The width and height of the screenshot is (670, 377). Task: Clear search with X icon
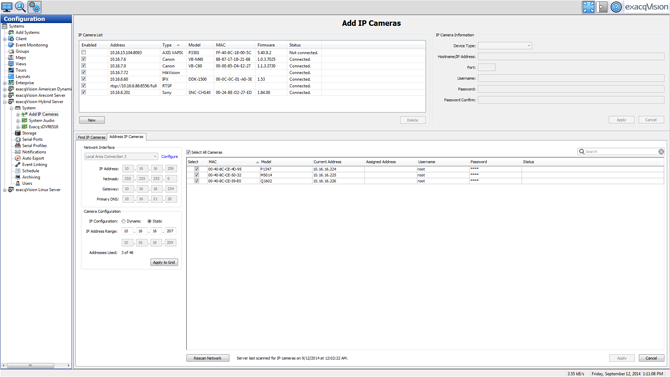(x=661, y=152)
